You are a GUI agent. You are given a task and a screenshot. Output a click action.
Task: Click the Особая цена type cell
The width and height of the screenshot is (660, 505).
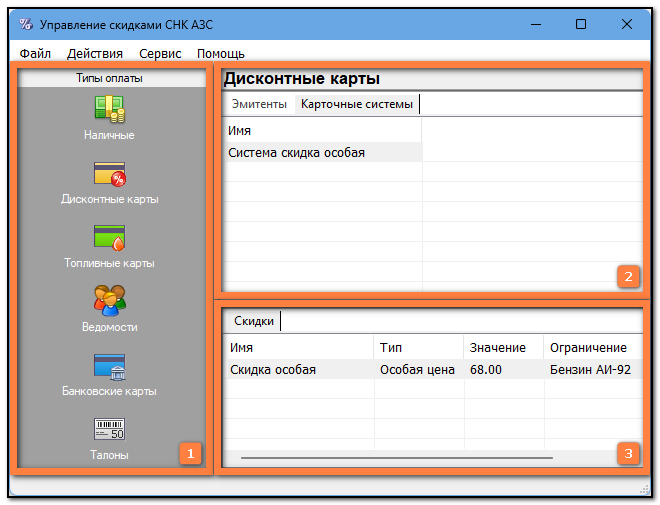click(x=419, y=369)
